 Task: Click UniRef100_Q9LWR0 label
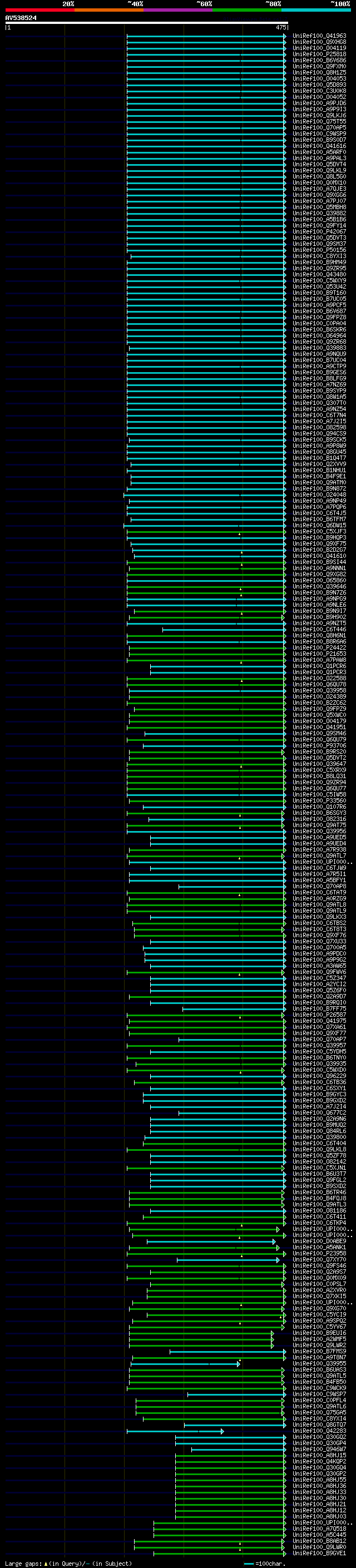(x=319, y=1547)
